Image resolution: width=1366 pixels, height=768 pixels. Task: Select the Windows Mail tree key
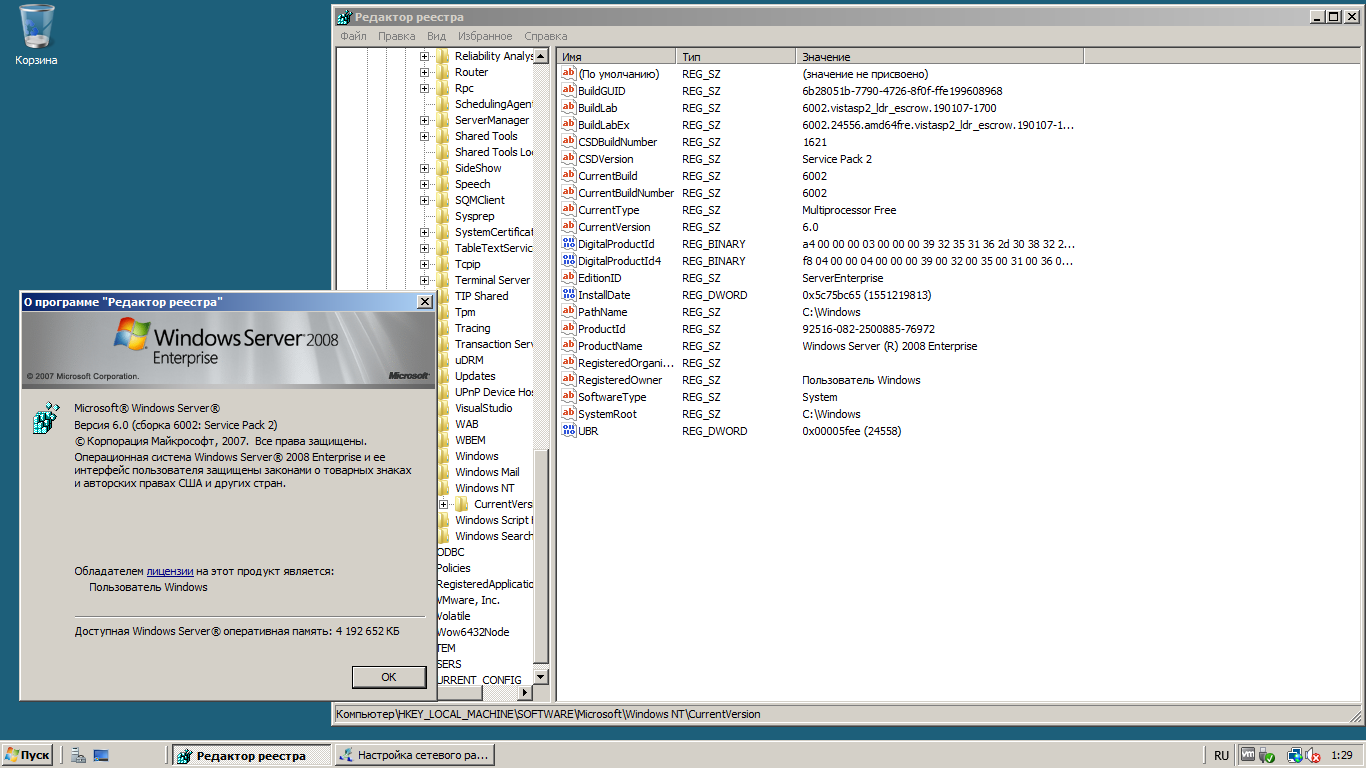tap(487, 472)
